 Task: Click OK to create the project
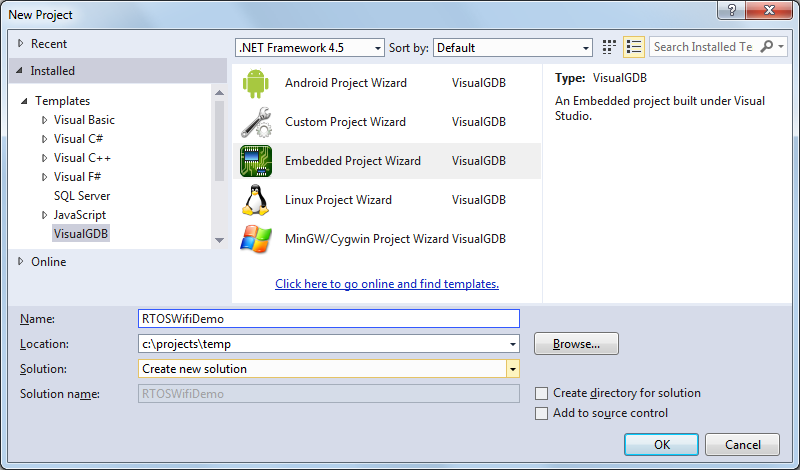click(x=661, y=444)
